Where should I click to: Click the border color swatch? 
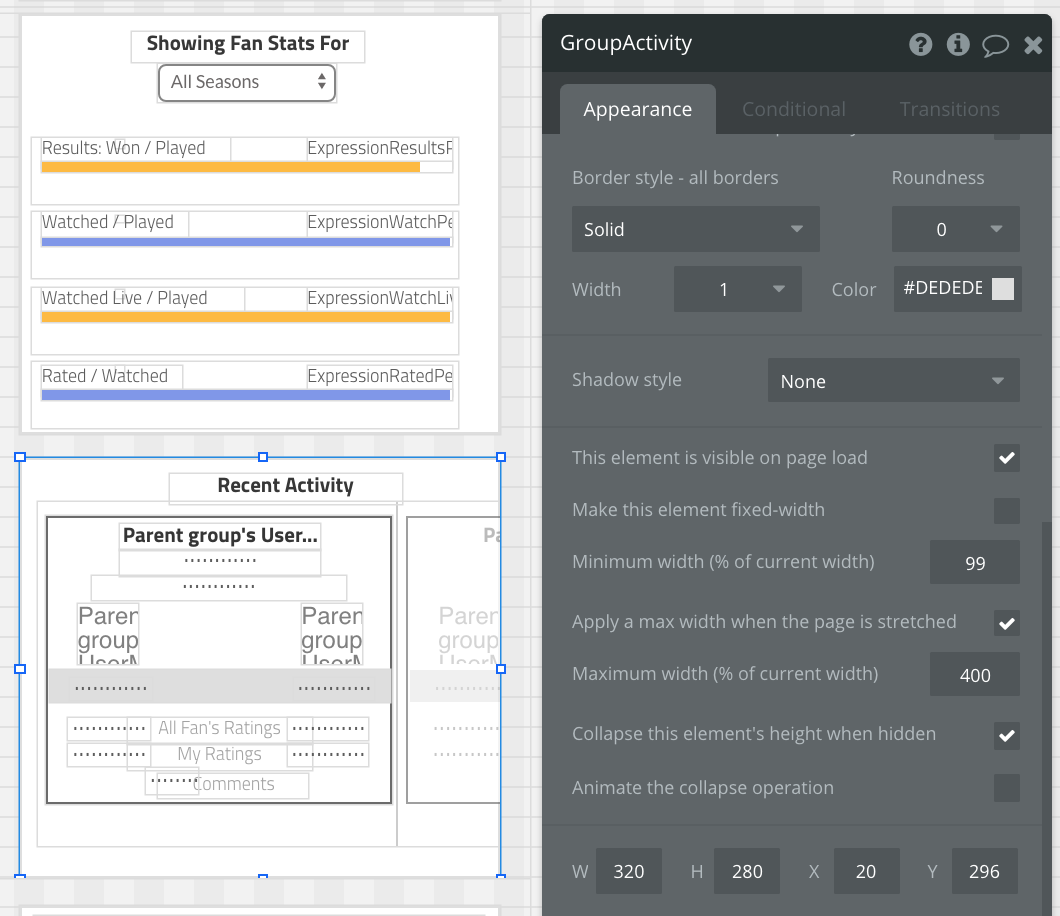click(x=1002, y=289)
